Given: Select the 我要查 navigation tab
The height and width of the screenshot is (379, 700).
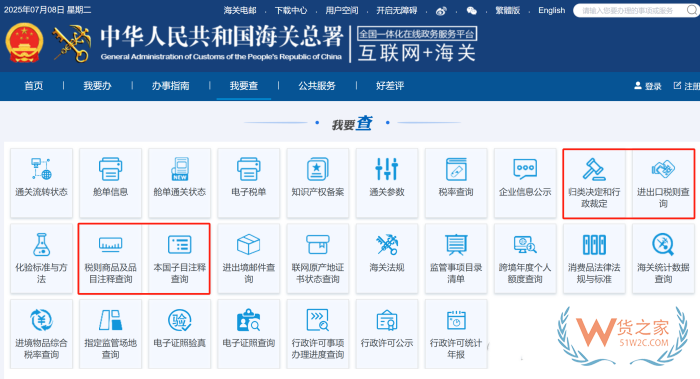Looking at the screenshot, I should pos(244,86).
